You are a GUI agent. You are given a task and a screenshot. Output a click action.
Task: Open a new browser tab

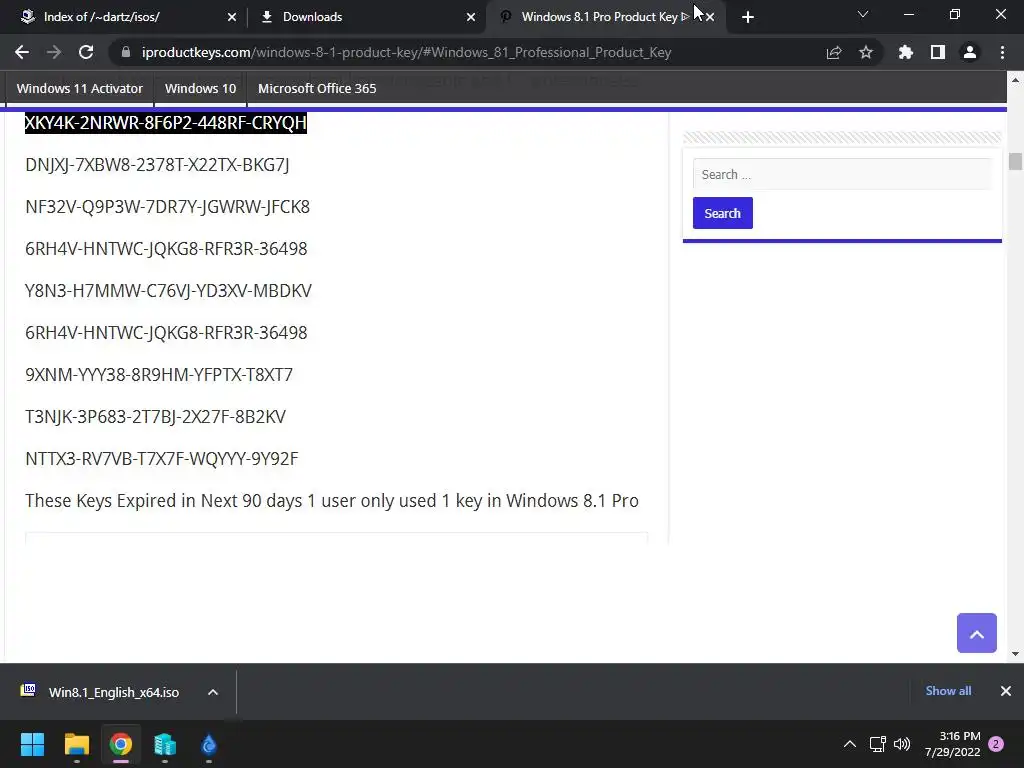click(x=748, y=17)
